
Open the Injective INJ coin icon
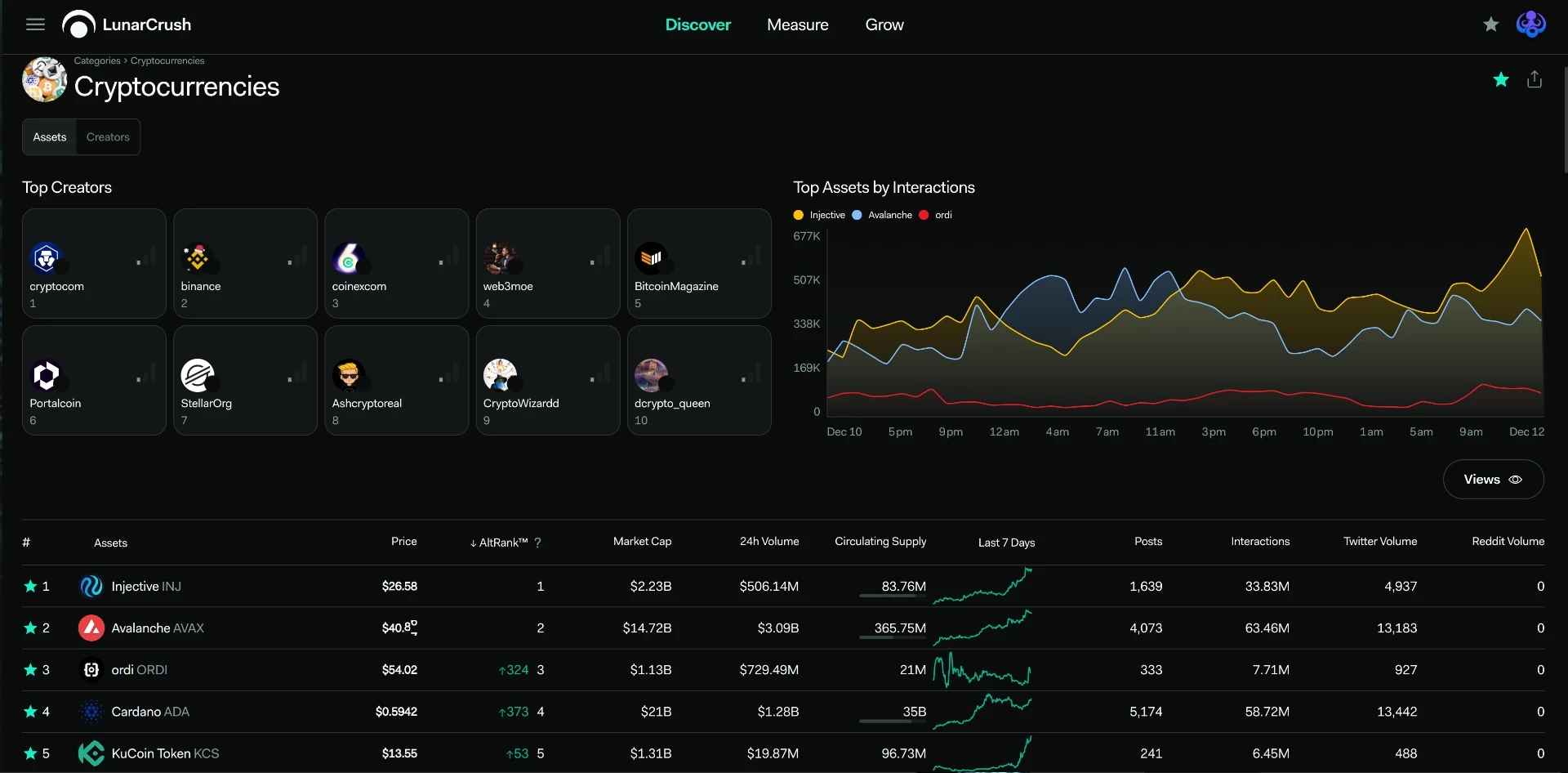(x=91, y=586)
